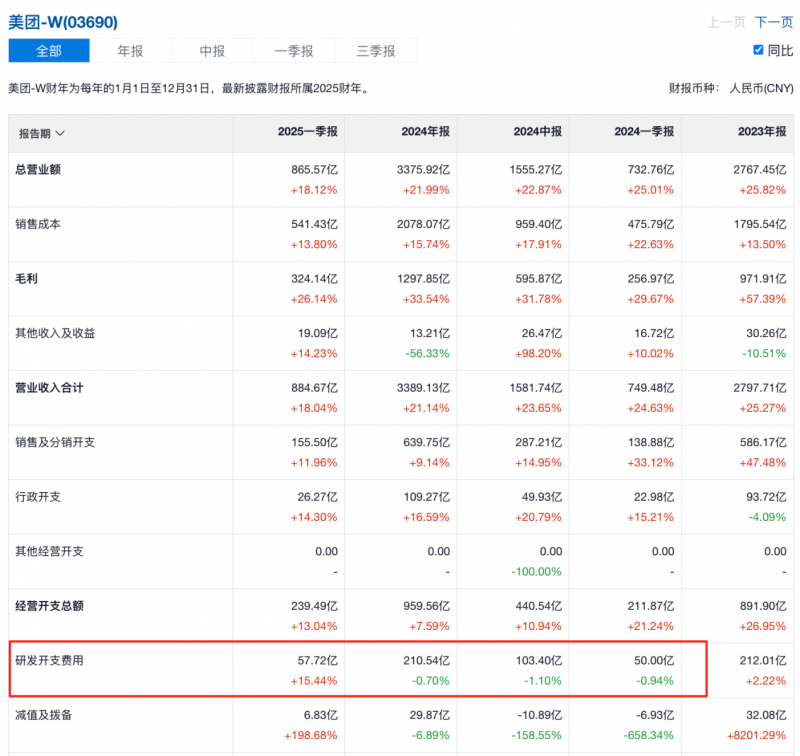This screenshot has height=756, width=800.
Task: Click the 毛利 row label
Action: [27, 279]
